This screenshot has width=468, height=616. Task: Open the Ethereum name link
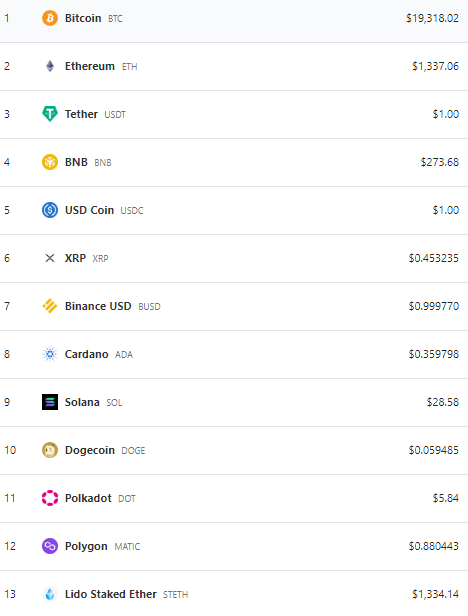(x=90, y=66)
